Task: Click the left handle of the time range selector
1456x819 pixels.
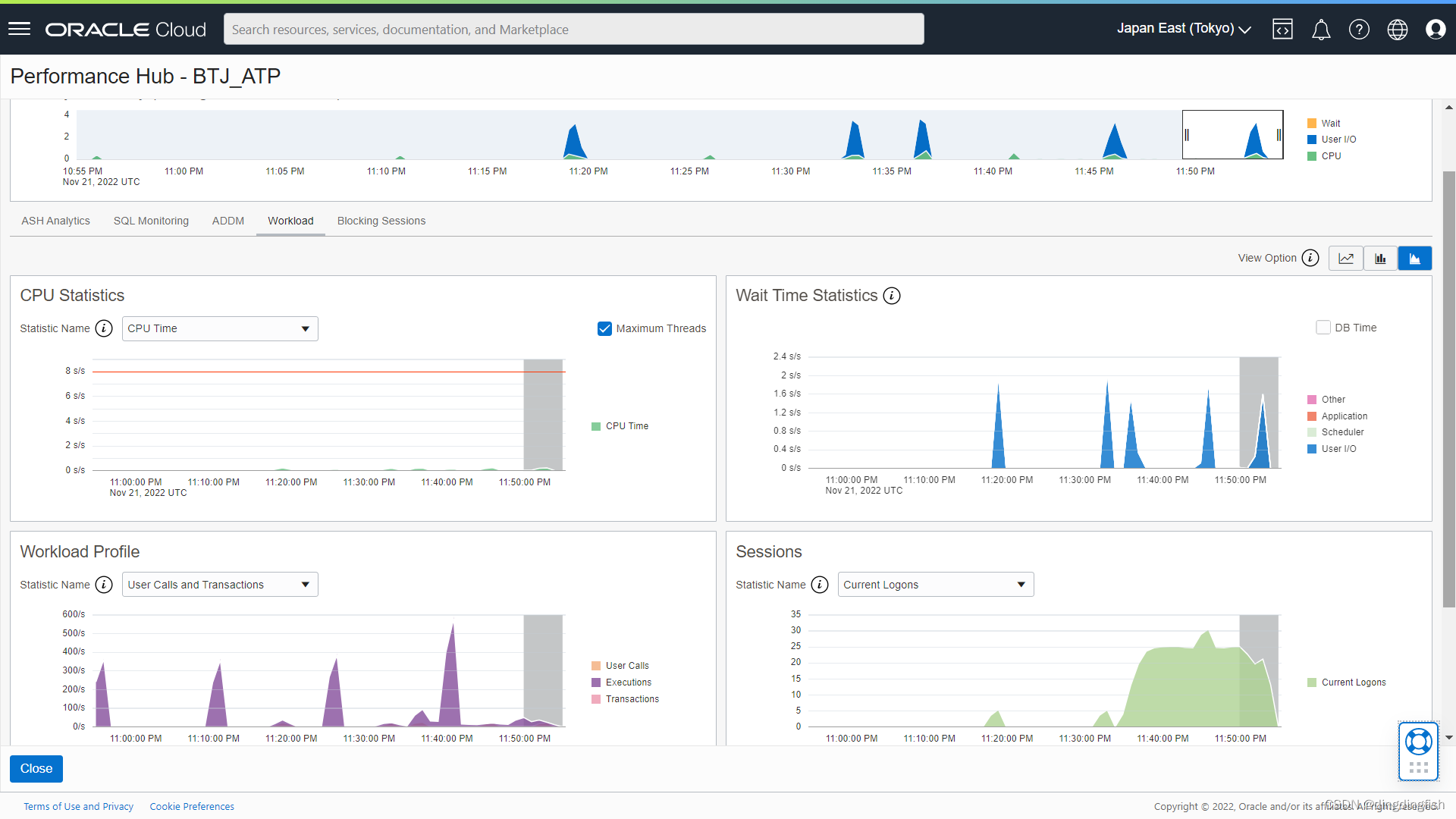Action: [x=1187, y=135]
